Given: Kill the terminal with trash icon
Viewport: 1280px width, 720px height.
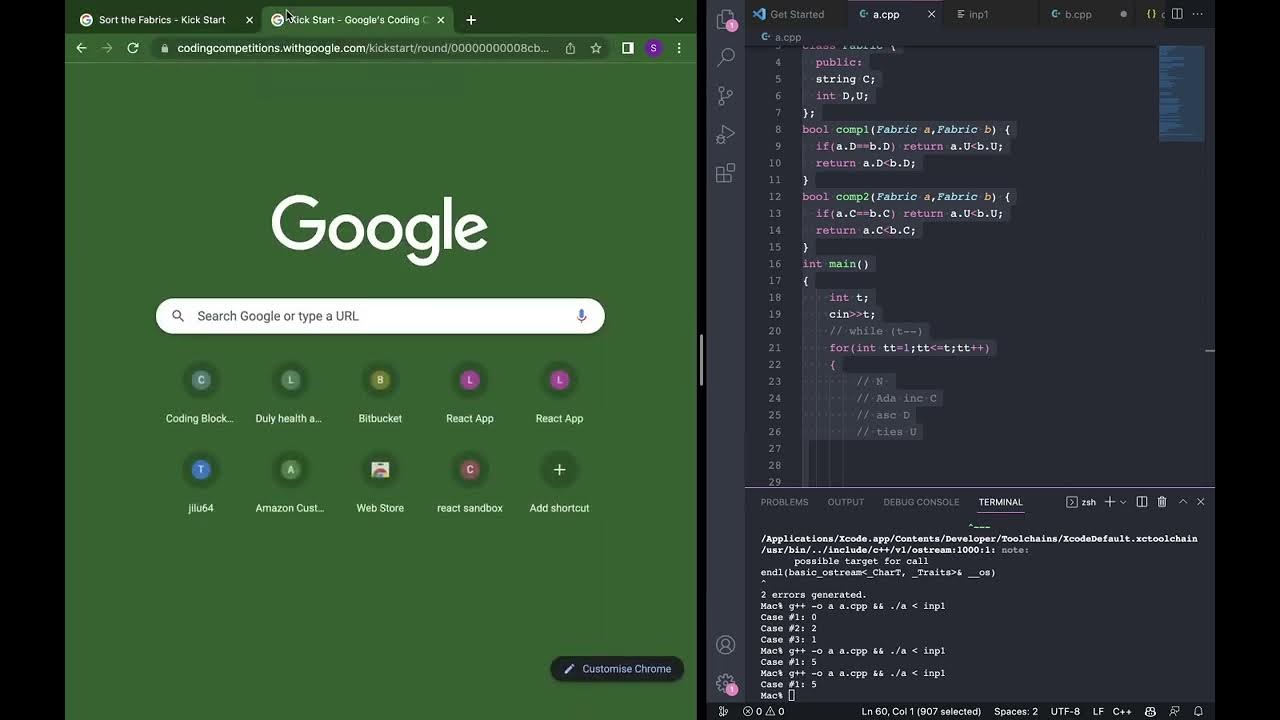Looking at the screenshot, I should click(x=1162, y=502).
